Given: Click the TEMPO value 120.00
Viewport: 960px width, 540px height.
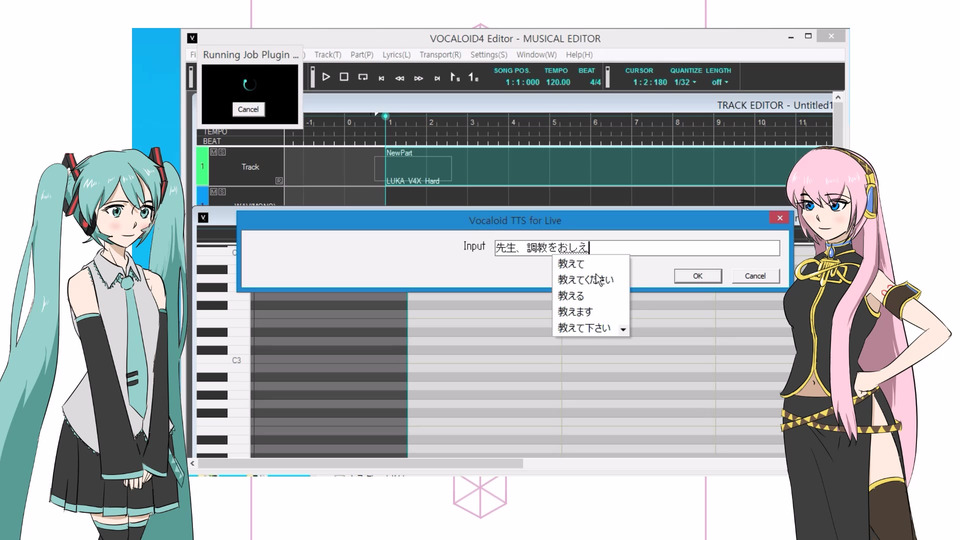Looking at the screenshot, I should [558, 82].
